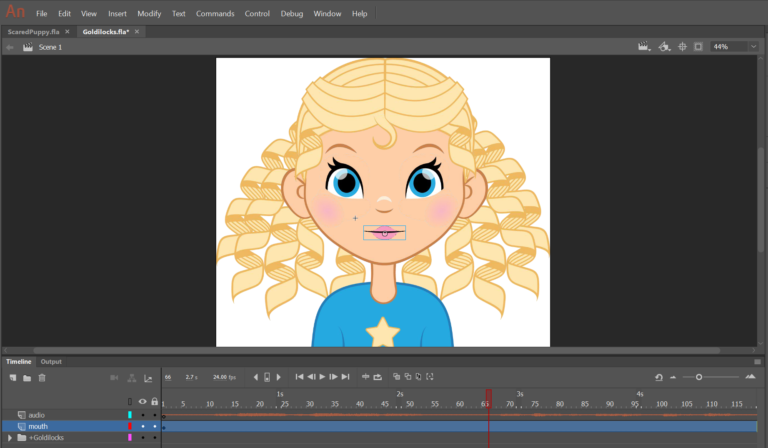
Task: Click the 44% zoom level field
Action: 729,47
